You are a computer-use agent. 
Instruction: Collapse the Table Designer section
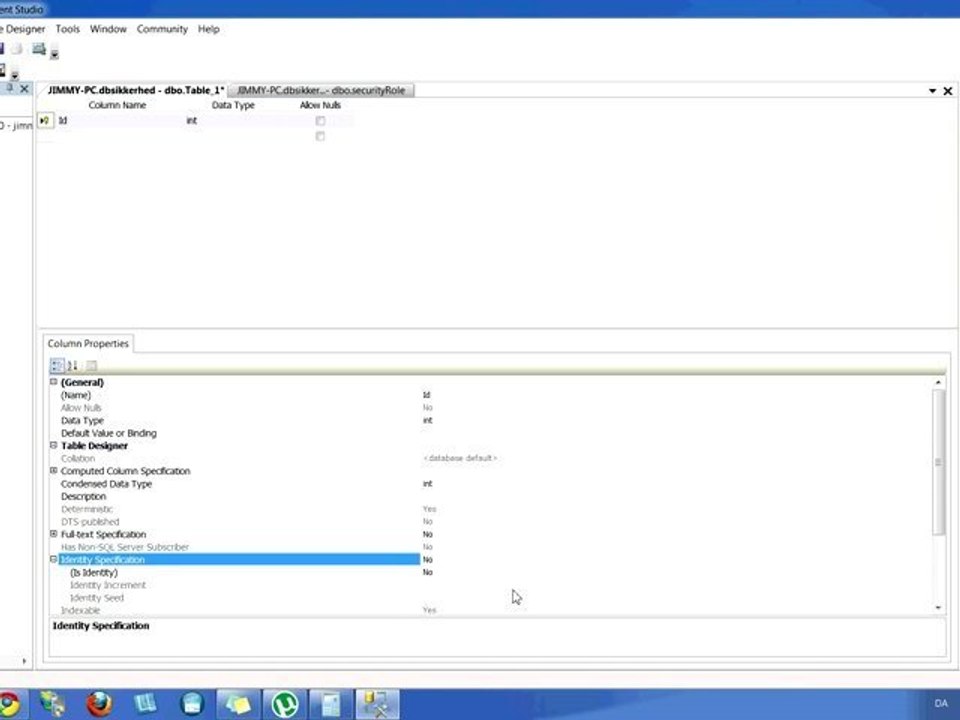[x=53, y=445]
